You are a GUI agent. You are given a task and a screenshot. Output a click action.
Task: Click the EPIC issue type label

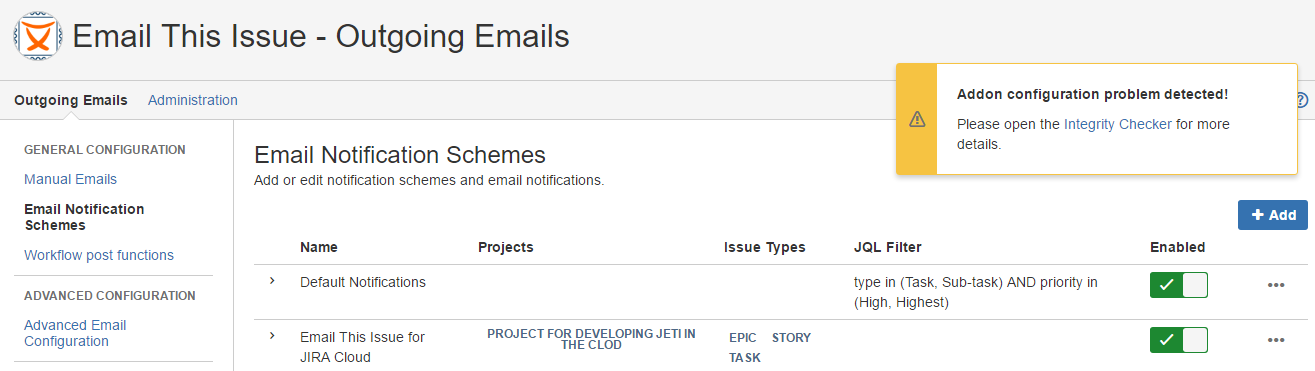(x=743, y=338)
